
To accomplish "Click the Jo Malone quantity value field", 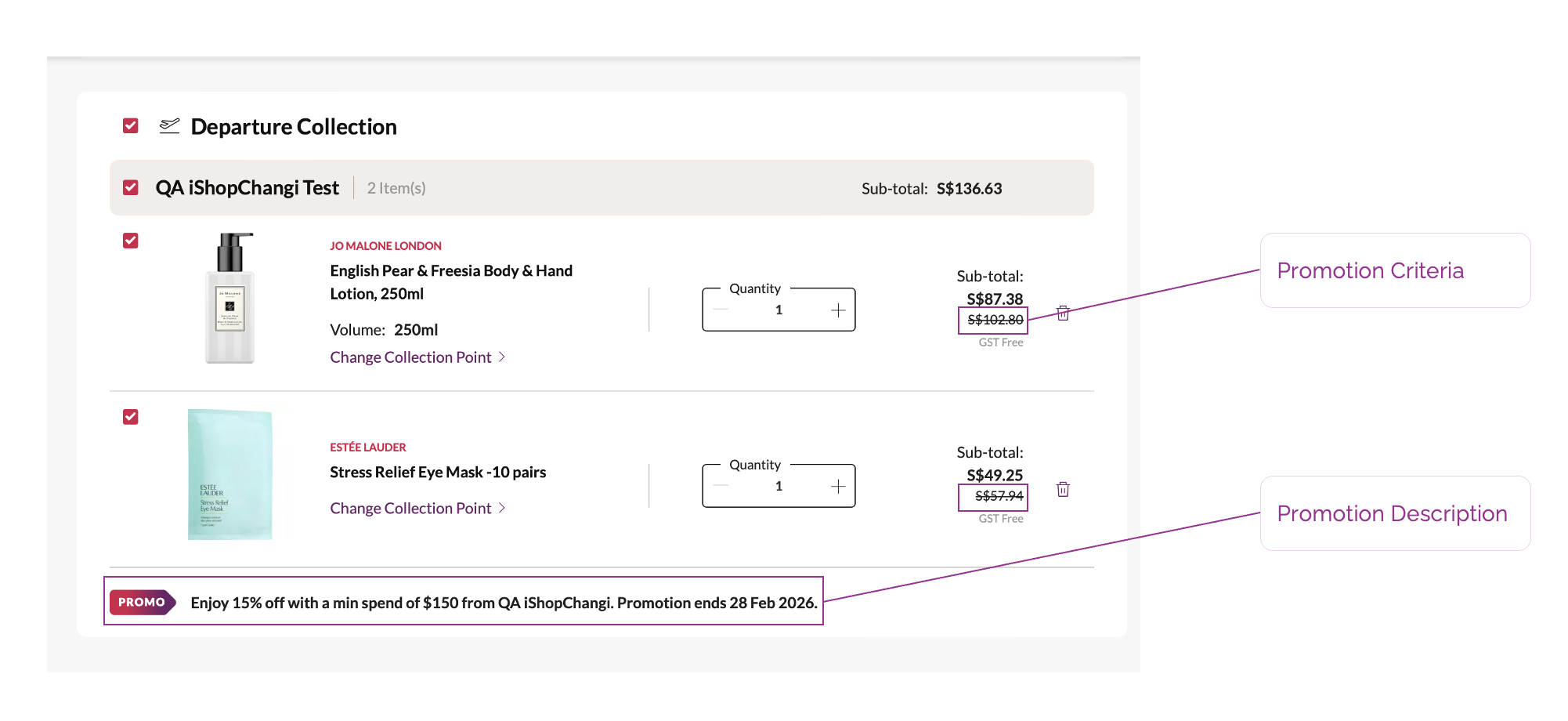I will coord(779,310).
